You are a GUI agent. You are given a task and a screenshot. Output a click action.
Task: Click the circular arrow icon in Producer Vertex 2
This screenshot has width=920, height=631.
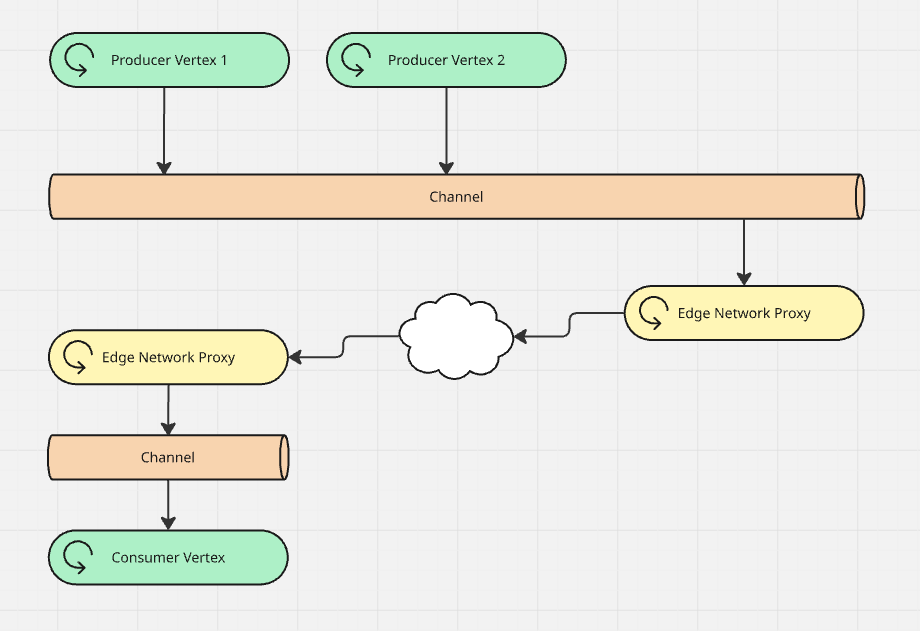tap(356, 60)
